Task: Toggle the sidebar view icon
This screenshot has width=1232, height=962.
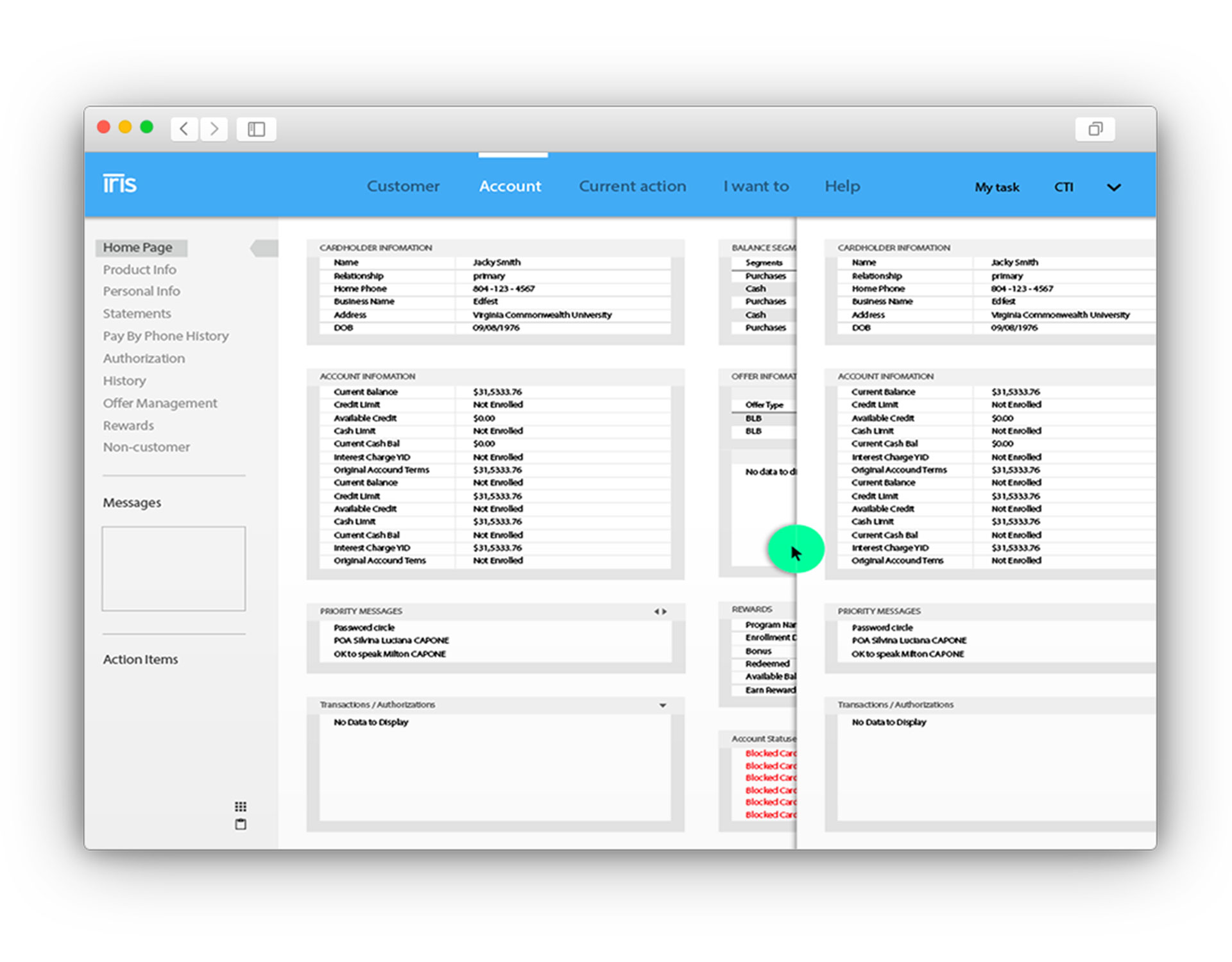Action: click(x=256, y=129)
